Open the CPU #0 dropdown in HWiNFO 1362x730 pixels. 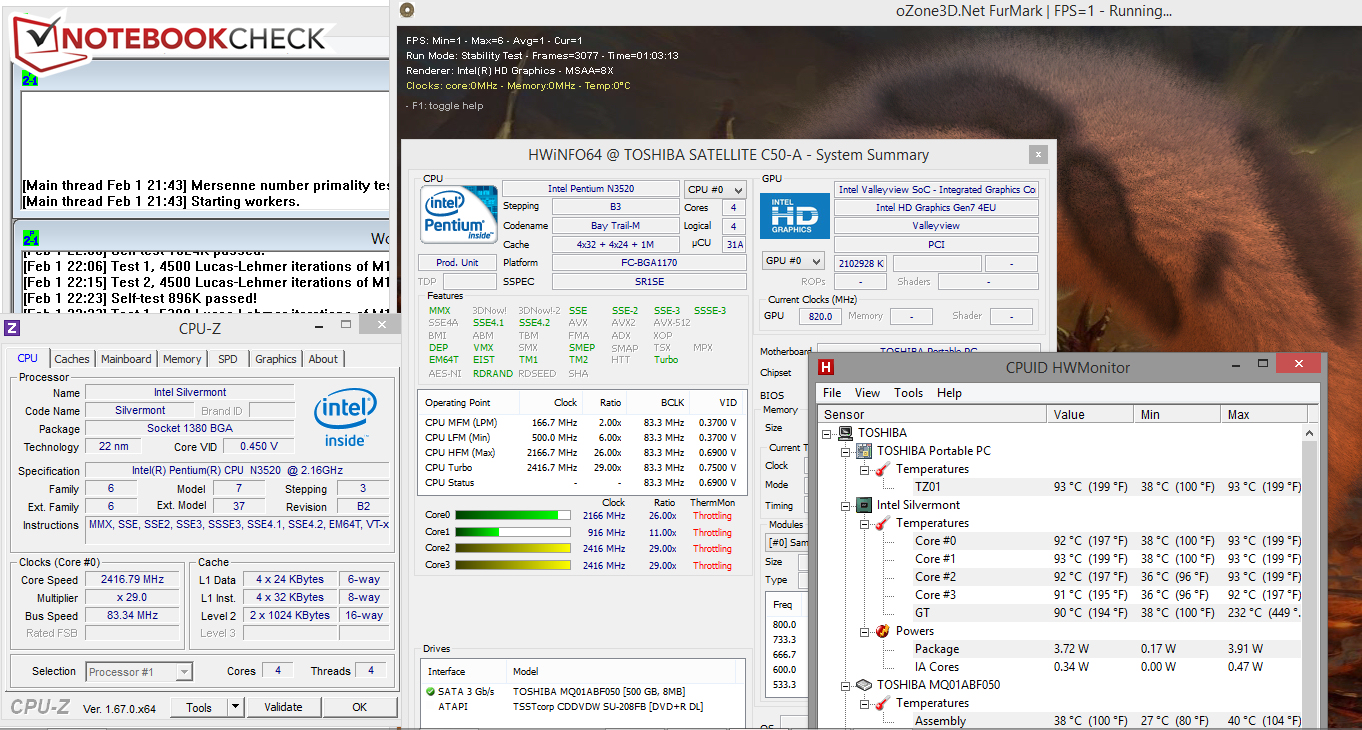pos(715,189)
